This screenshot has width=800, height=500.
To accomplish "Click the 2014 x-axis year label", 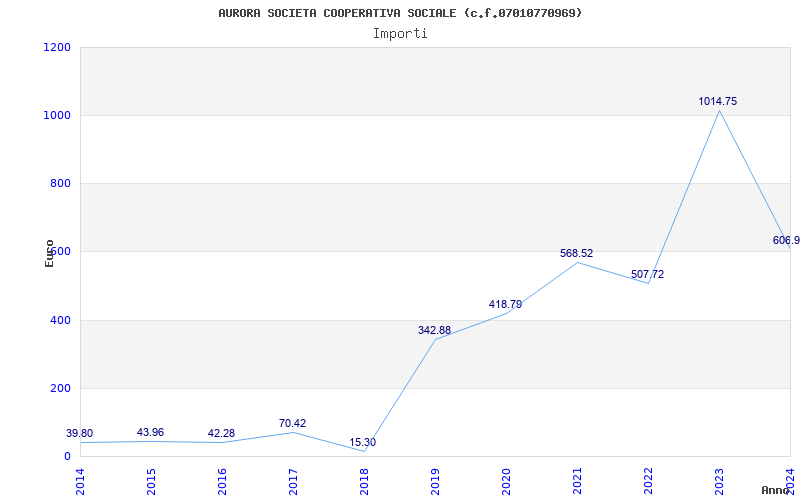I will [80, 481].
